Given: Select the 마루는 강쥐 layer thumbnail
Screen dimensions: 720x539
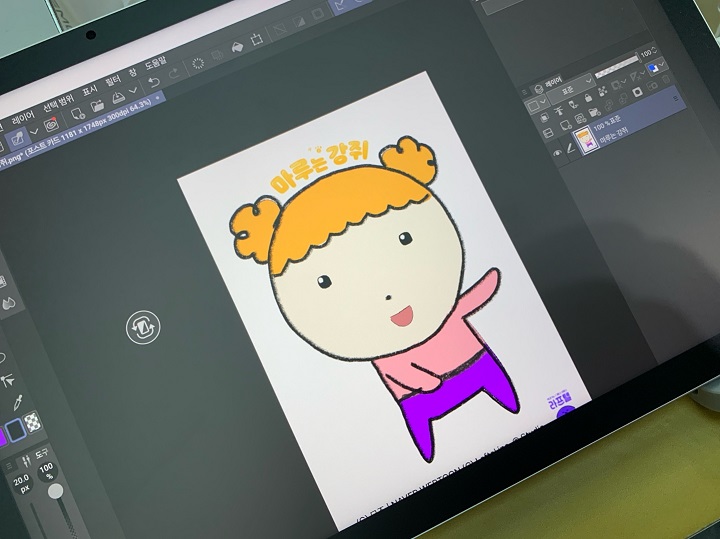Looking at the screenshot, I should pyautogui.click(x=587, y=140).
